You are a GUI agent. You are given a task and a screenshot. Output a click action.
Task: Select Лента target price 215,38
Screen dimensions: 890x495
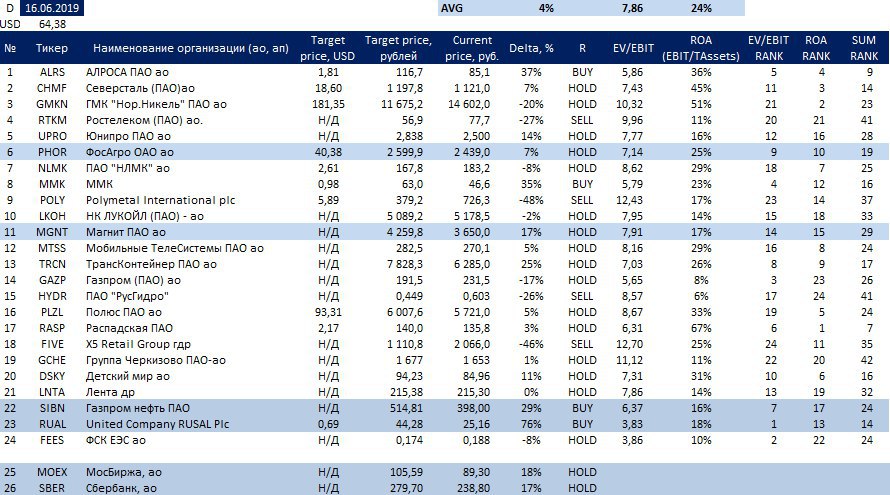tap(406, 392)
